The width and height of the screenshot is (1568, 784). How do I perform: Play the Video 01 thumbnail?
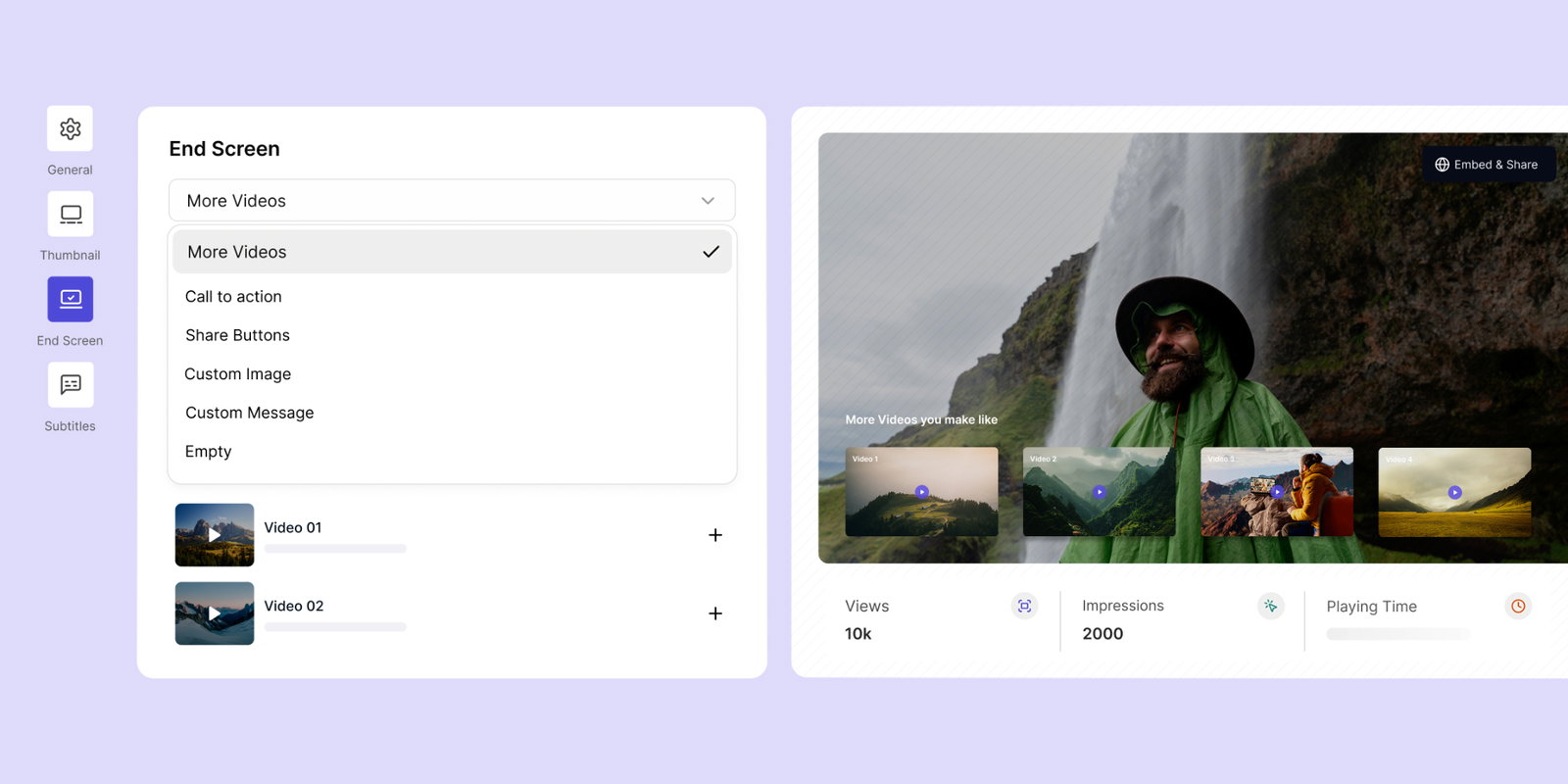[x=214, y=535]
